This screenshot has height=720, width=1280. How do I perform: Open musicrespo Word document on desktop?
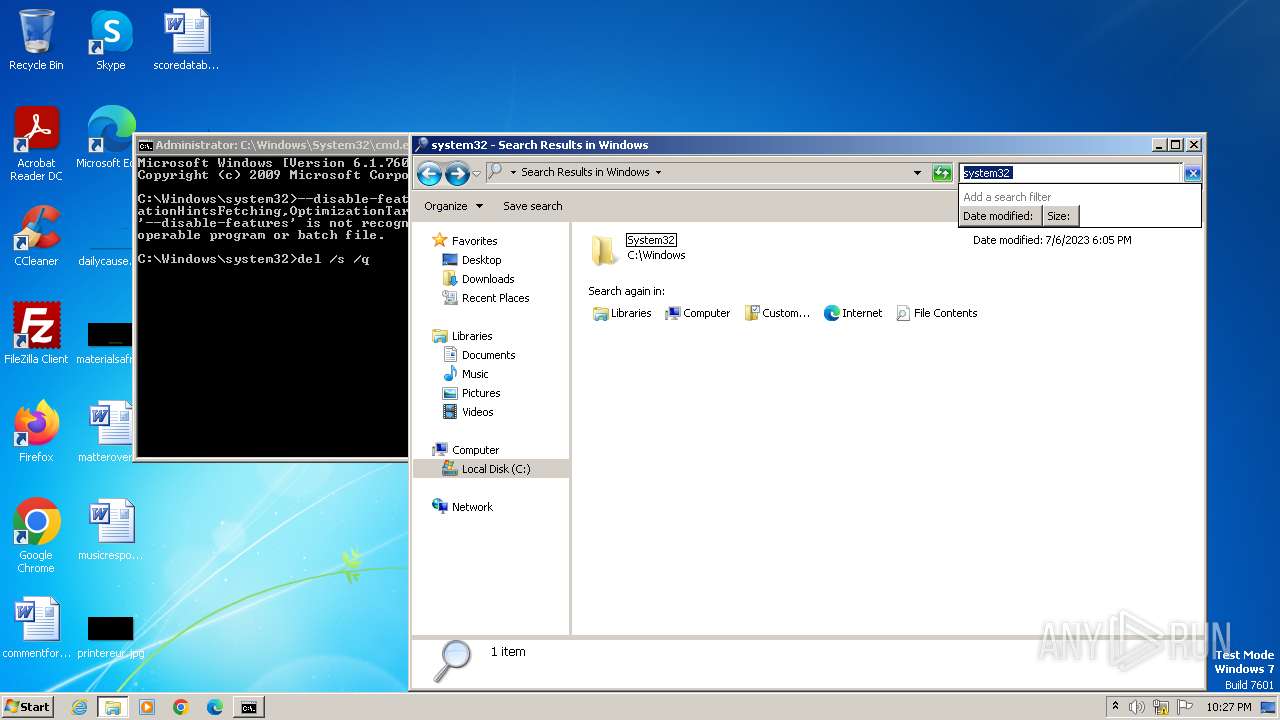(110, 530)
